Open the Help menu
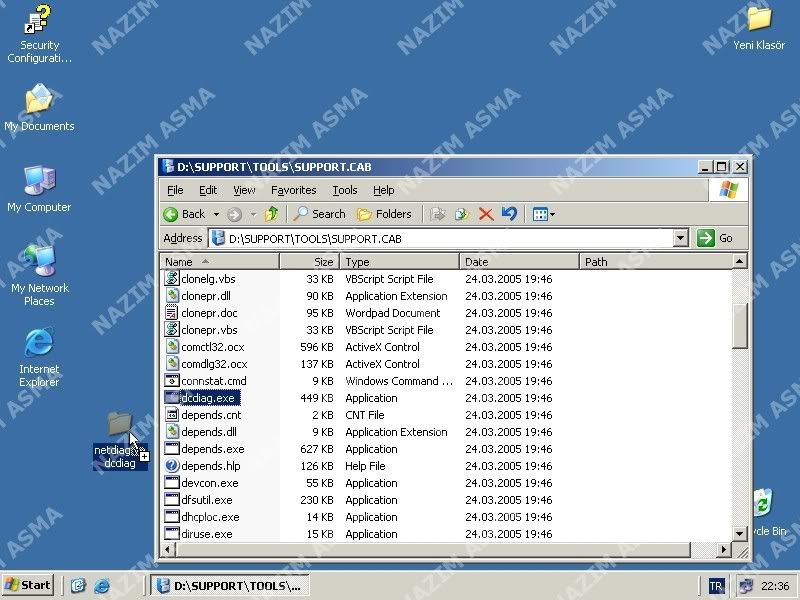Image resolution: width=800 pixels, height=600 pixels. tap(383, 190)
